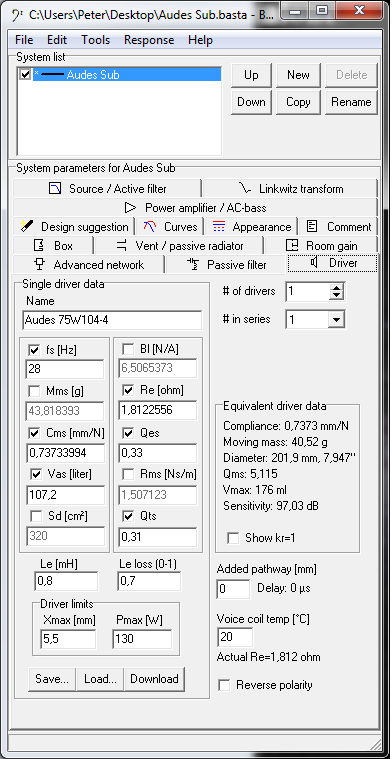
Task: Toggle the Qes checkbox
Action: [x=128, y=433]
